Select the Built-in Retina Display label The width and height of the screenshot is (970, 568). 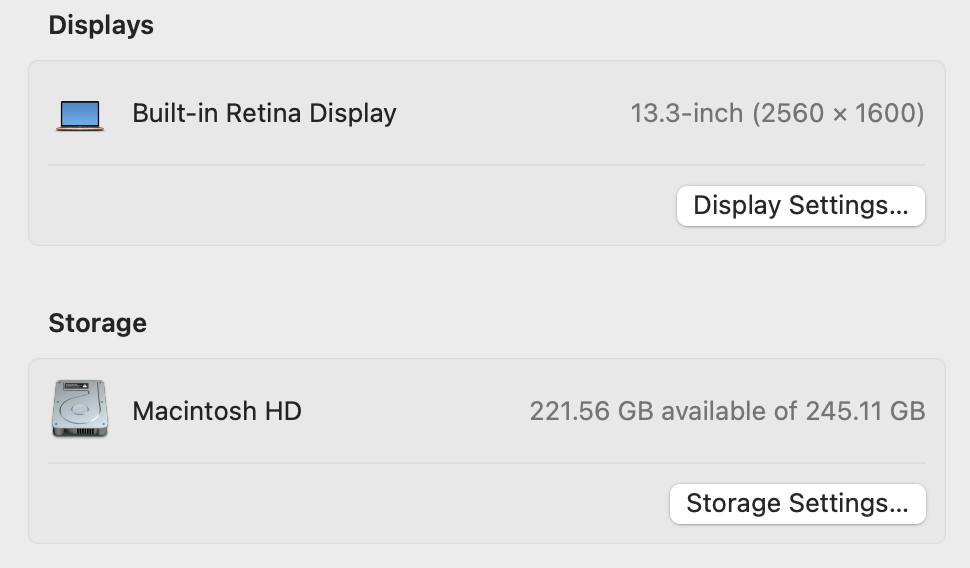coord(264,114)
